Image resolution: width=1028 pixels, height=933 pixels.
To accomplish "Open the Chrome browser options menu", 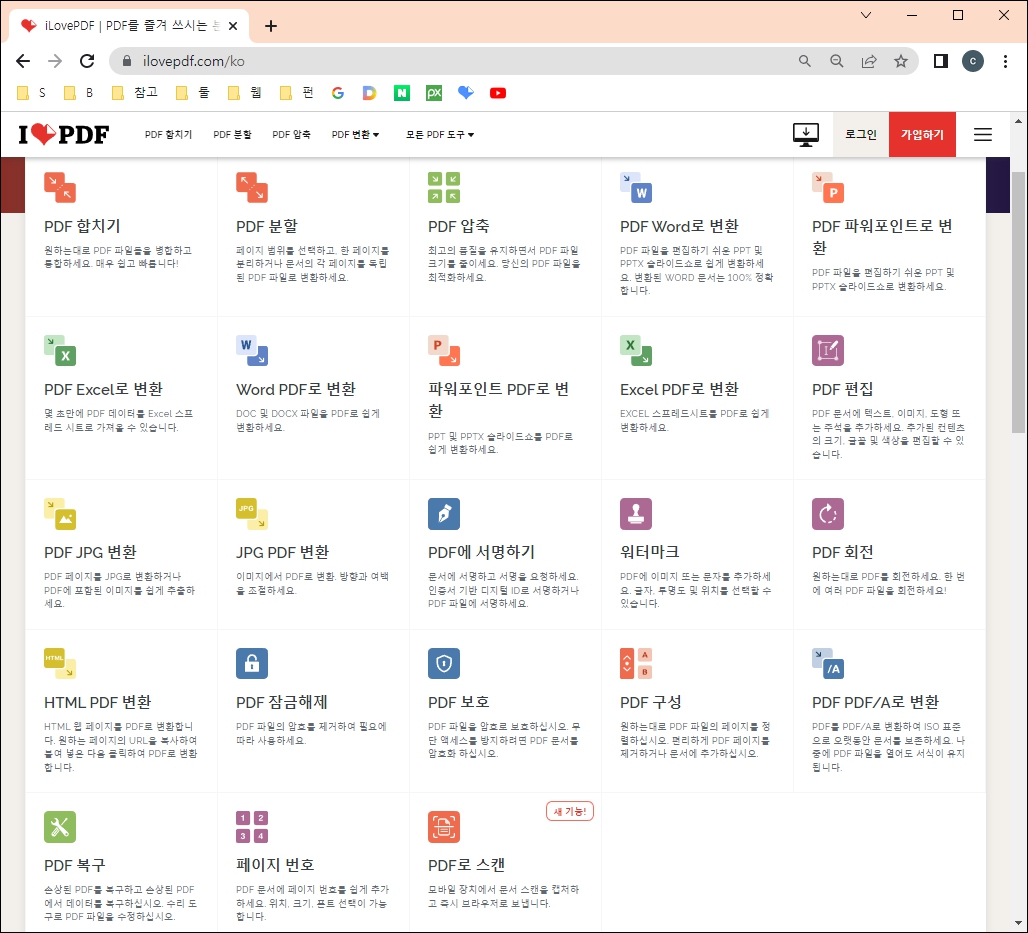I will (x=1006, y=61).
